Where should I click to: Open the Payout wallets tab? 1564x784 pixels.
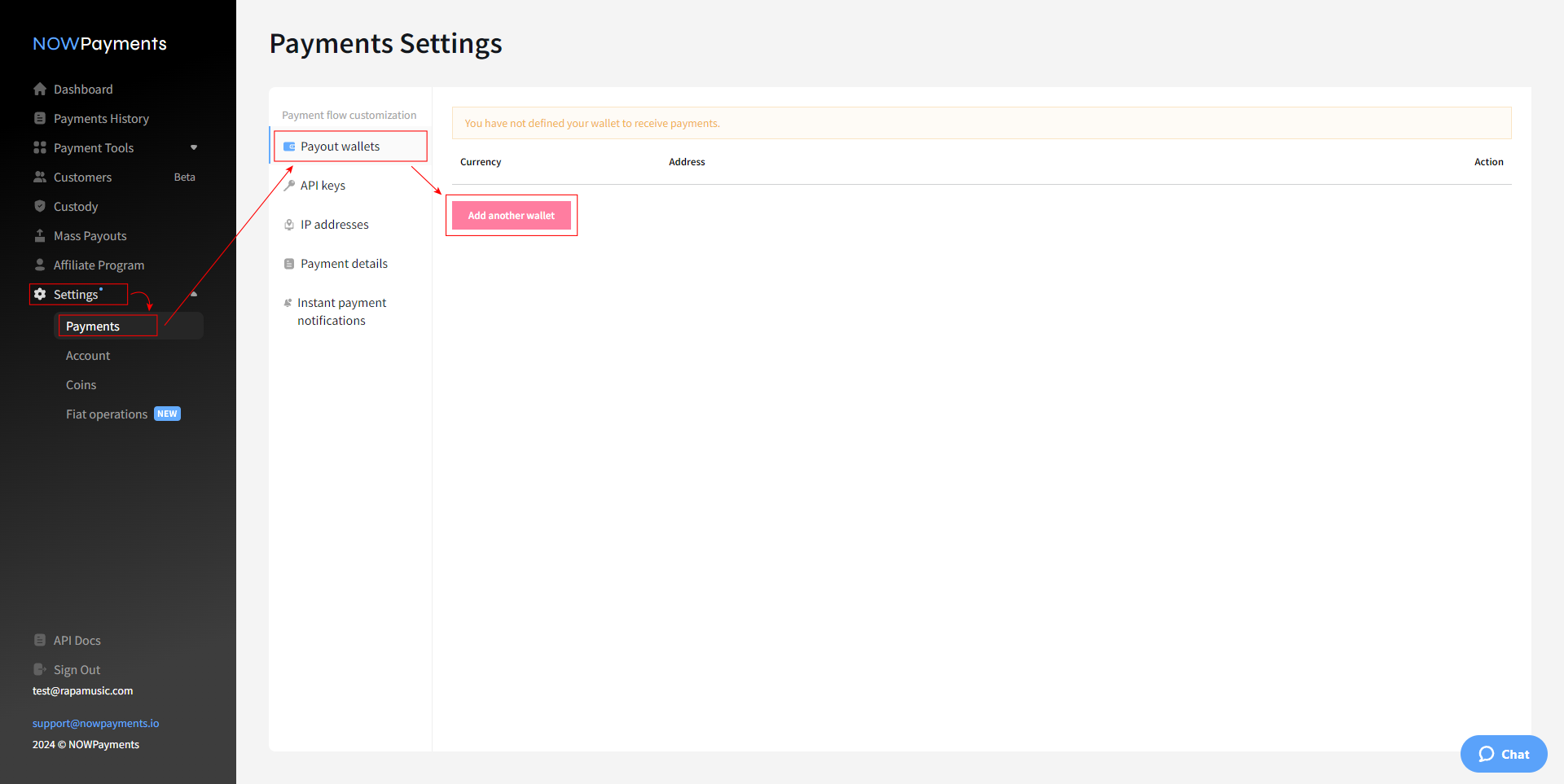point(340,147)
